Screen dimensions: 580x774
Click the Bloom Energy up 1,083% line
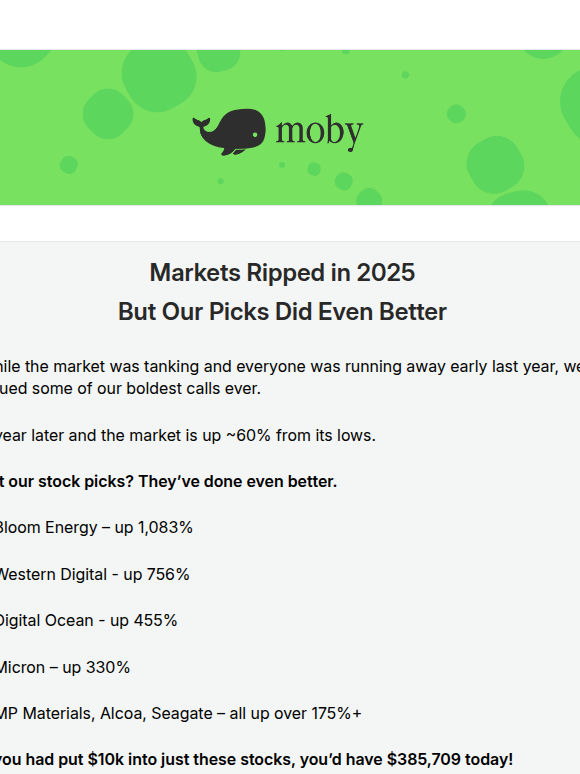(96, 528)
